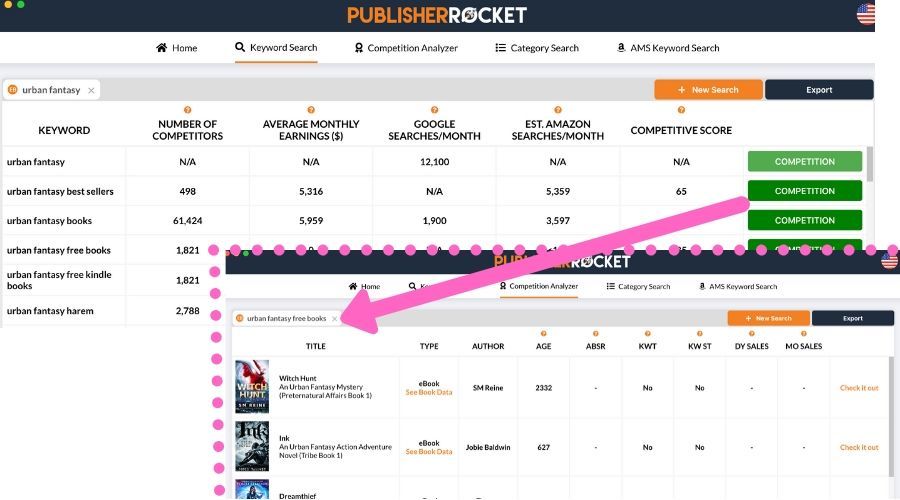The width and height of the screenshot is (900, 500).
Task: Click Export button next to urban fantasy tab
Action: coord(819,90)
